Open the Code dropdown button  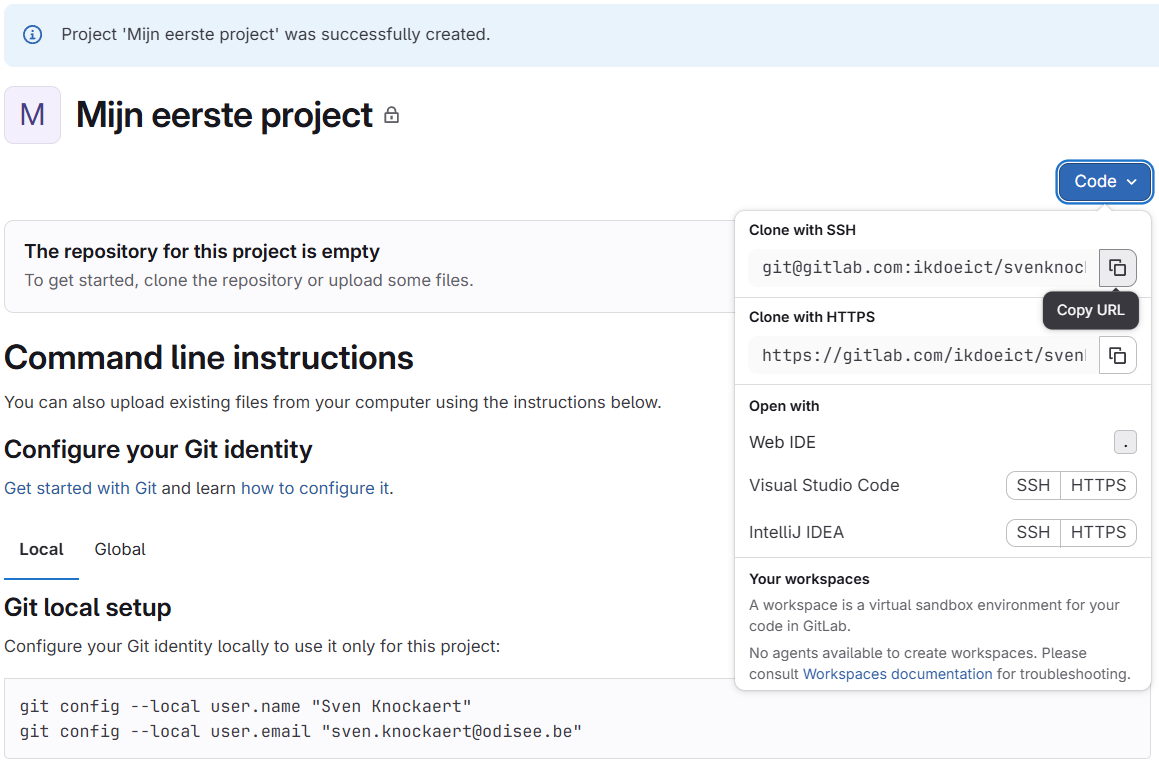click(x=1104, y=182)
